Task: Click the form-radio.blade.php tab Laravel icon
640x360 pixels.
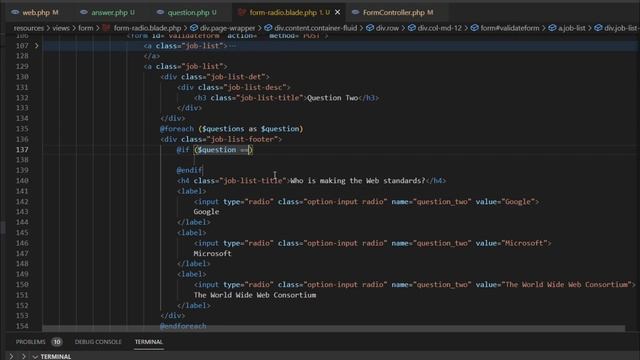Action: pyautogui.click(x=242, y=13)
